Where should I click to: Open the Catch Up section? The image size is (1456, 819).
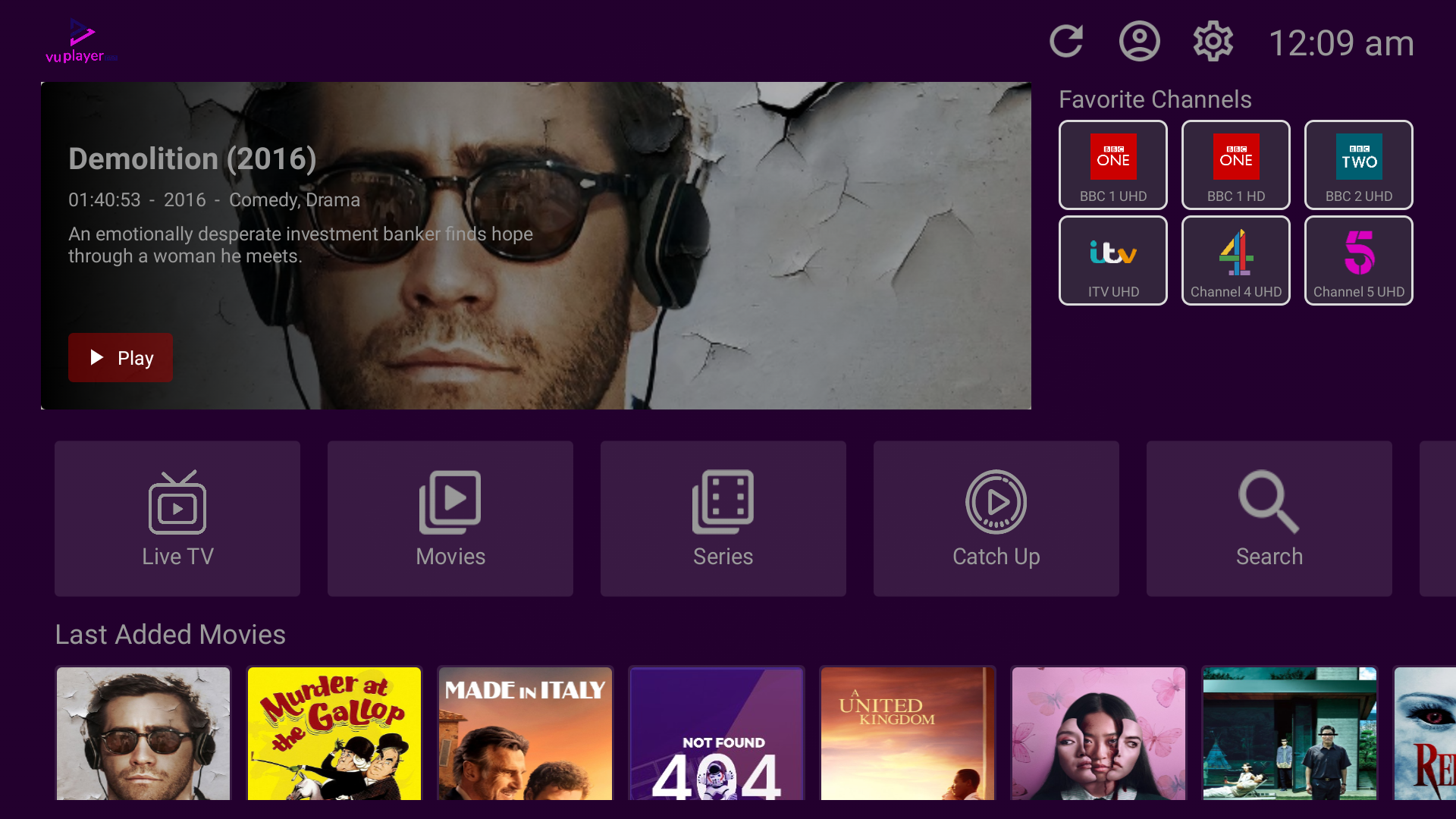point(996,519)
